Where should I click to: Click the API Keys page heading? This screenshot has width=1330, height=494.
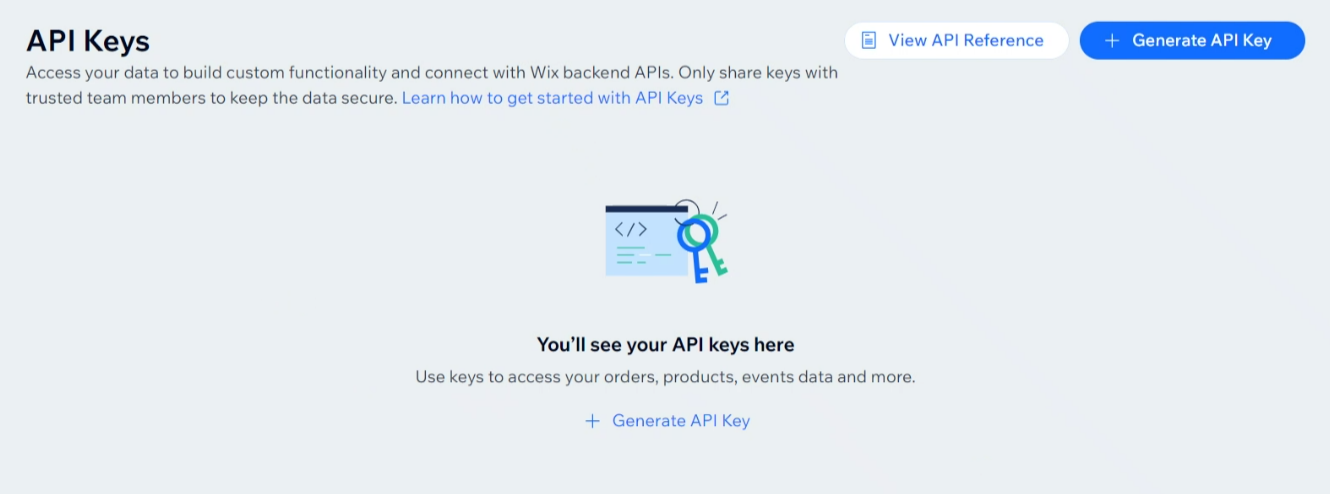point(88,41)
